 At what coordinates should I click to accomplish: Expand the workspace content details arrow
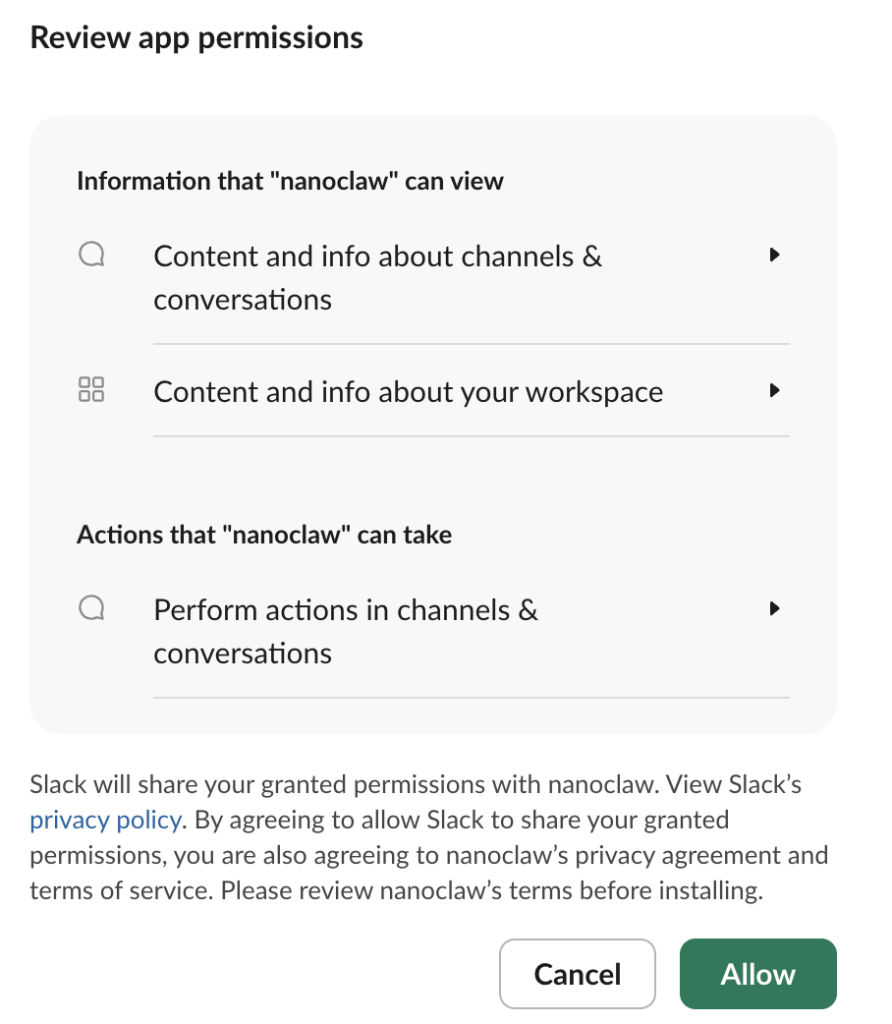pos(773,391)
